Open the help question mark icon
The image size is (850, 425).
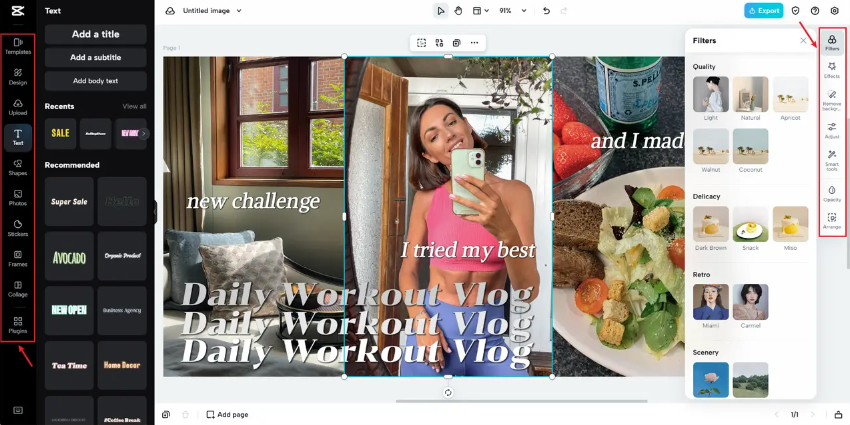click(x=815, y=11)
